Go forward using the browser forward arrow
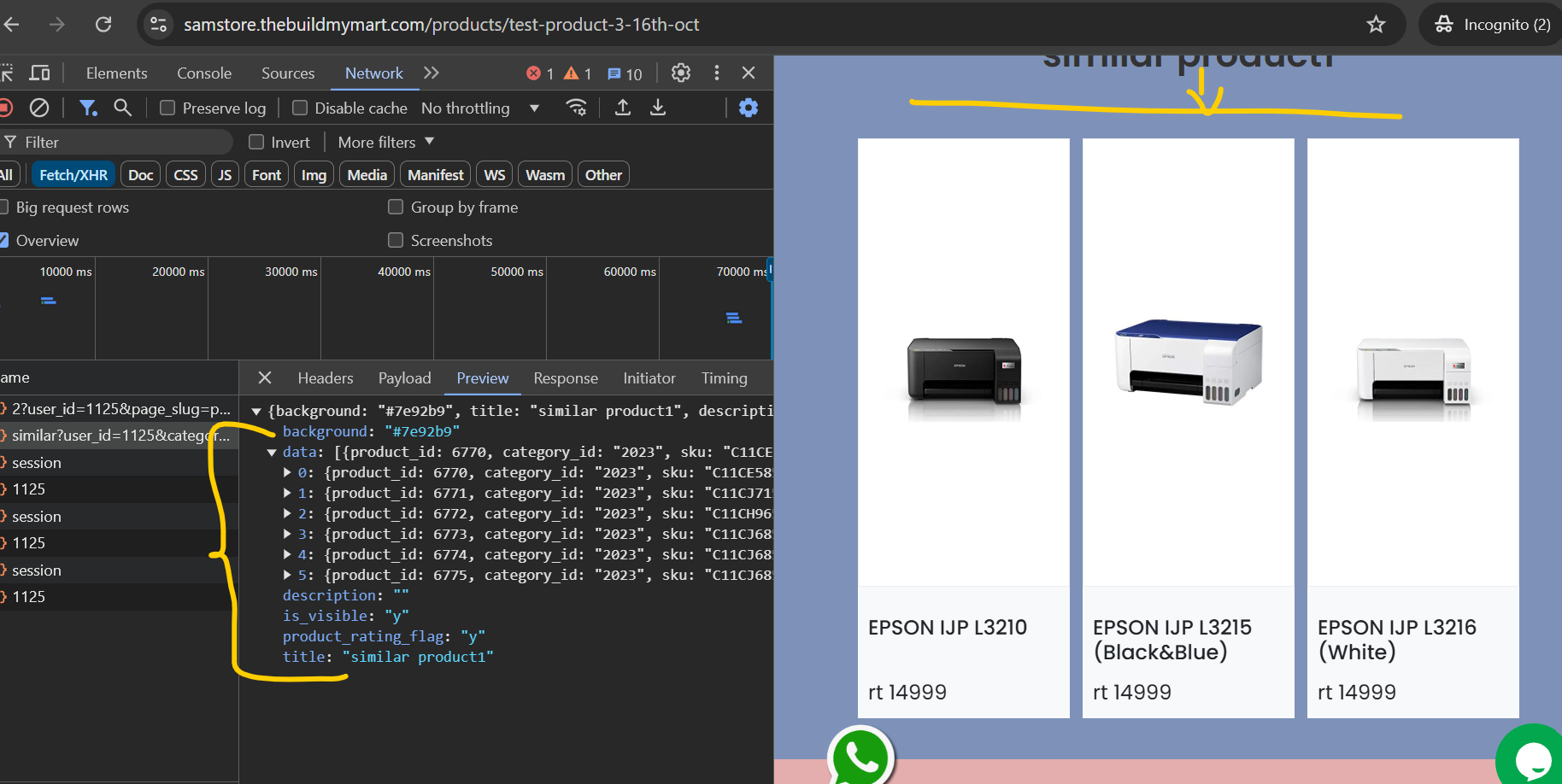The height and width of the screenshot is (784, 1562). [x=56, y=24]
